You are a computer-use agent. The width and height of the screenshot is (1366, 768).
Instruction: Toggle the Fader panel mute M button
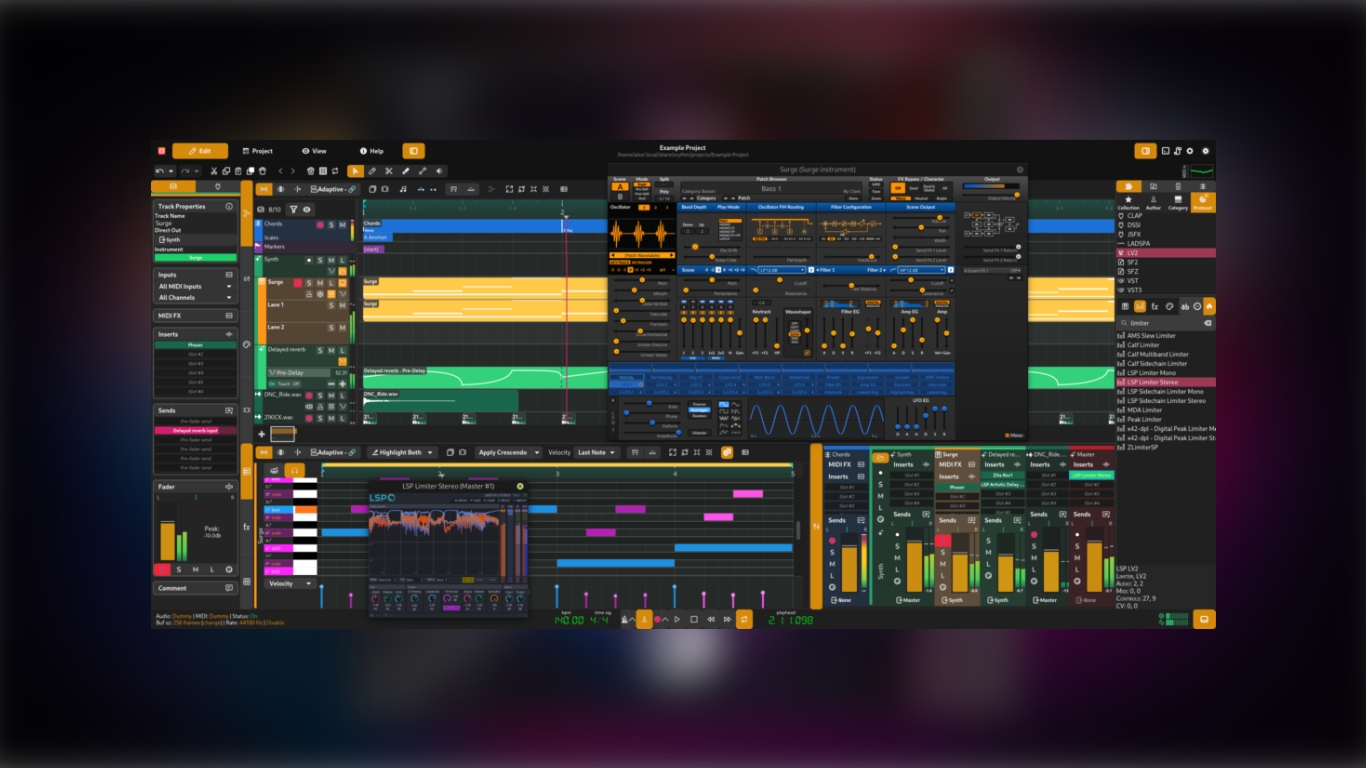pyautogui.click(x=195, y=569)
